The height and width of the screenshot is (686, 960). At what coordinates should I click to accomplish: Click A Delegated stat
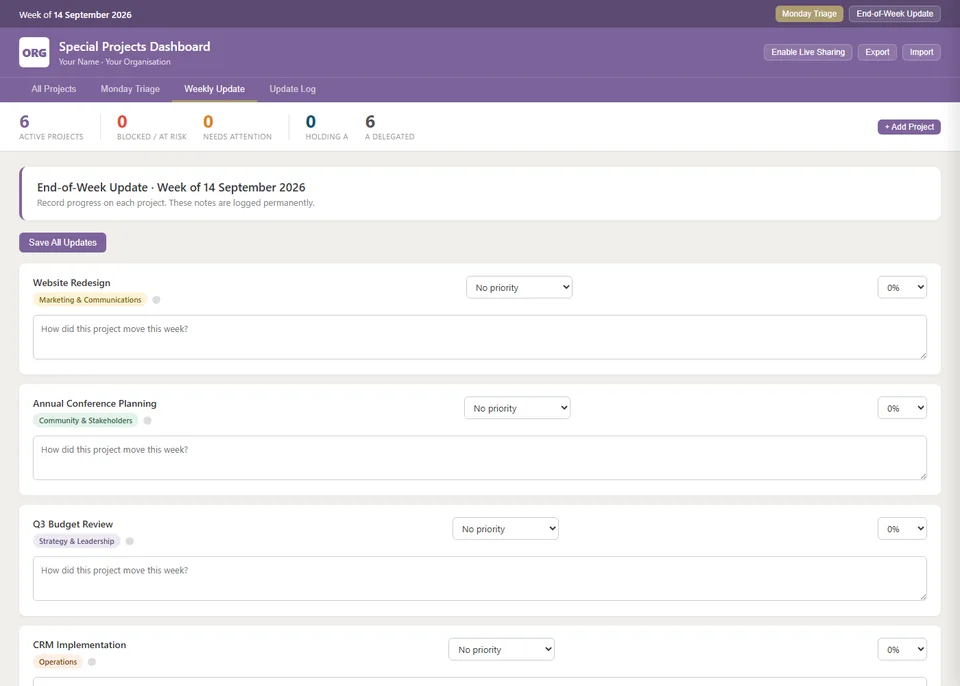389,127
